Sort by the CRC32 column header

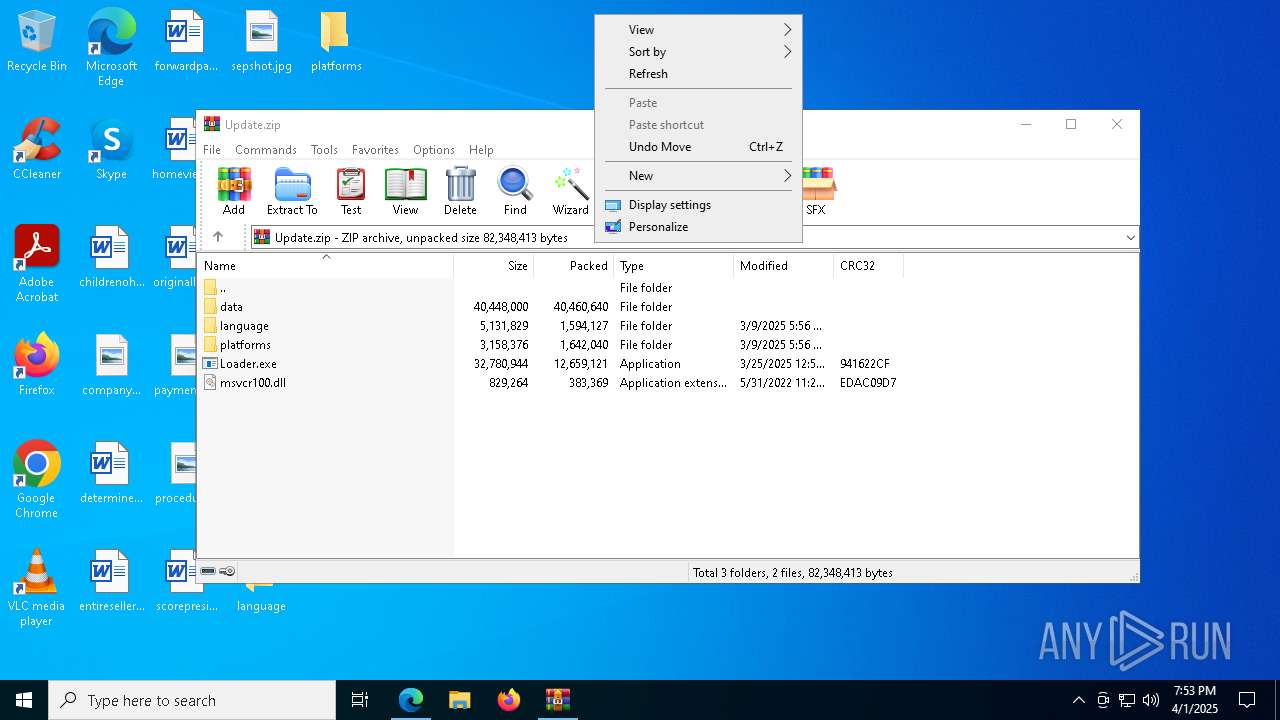pos(869,266)
